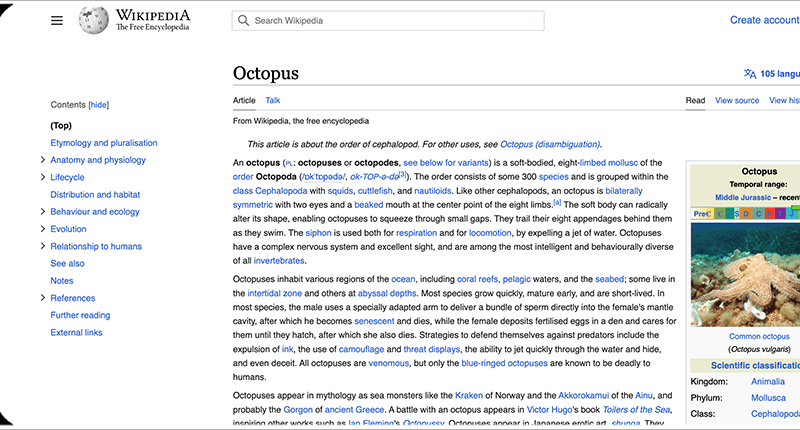Expand the Behaviour and ecology section
The width and height of the screenshot is (800, 430).
42,212
